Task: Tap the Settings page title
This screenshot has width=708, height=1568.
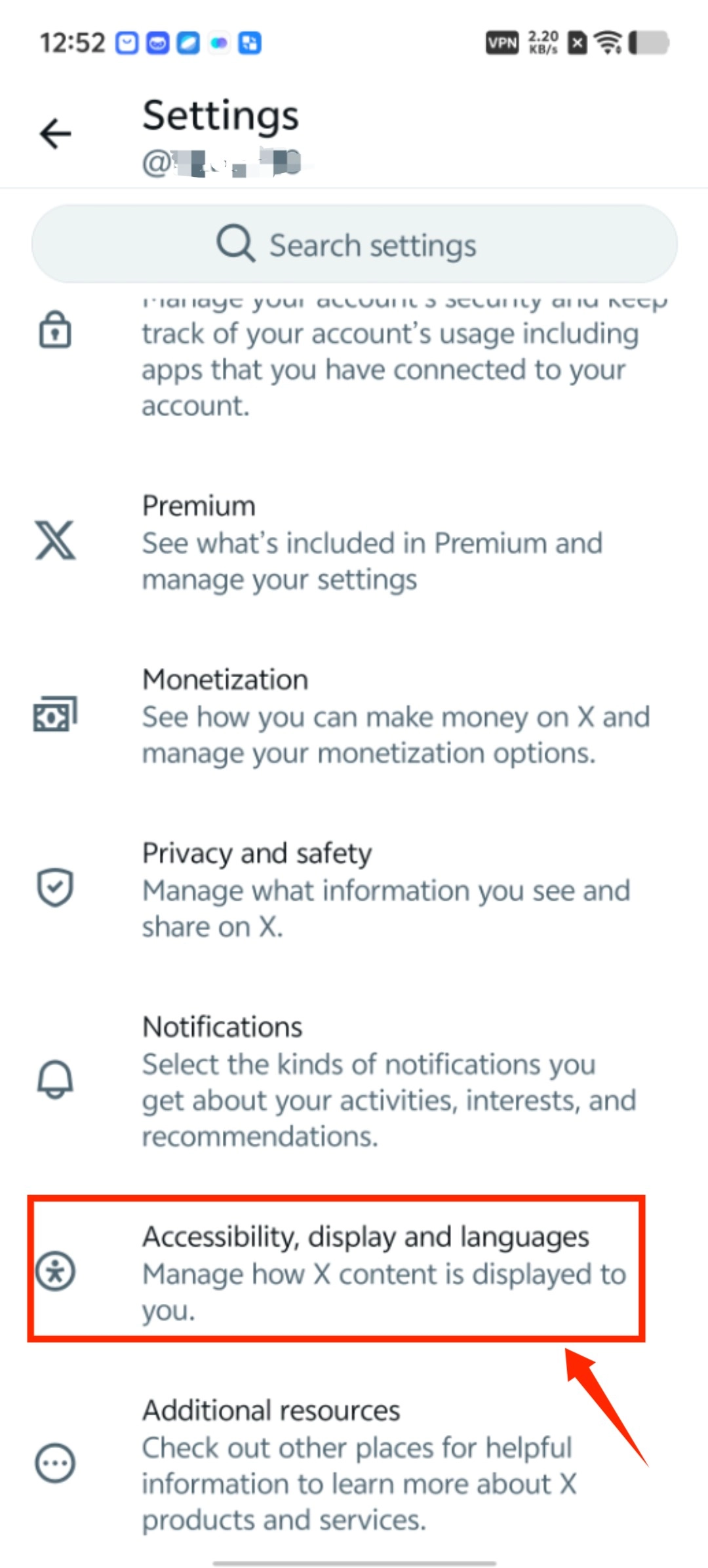Action: tap(221, 115)
